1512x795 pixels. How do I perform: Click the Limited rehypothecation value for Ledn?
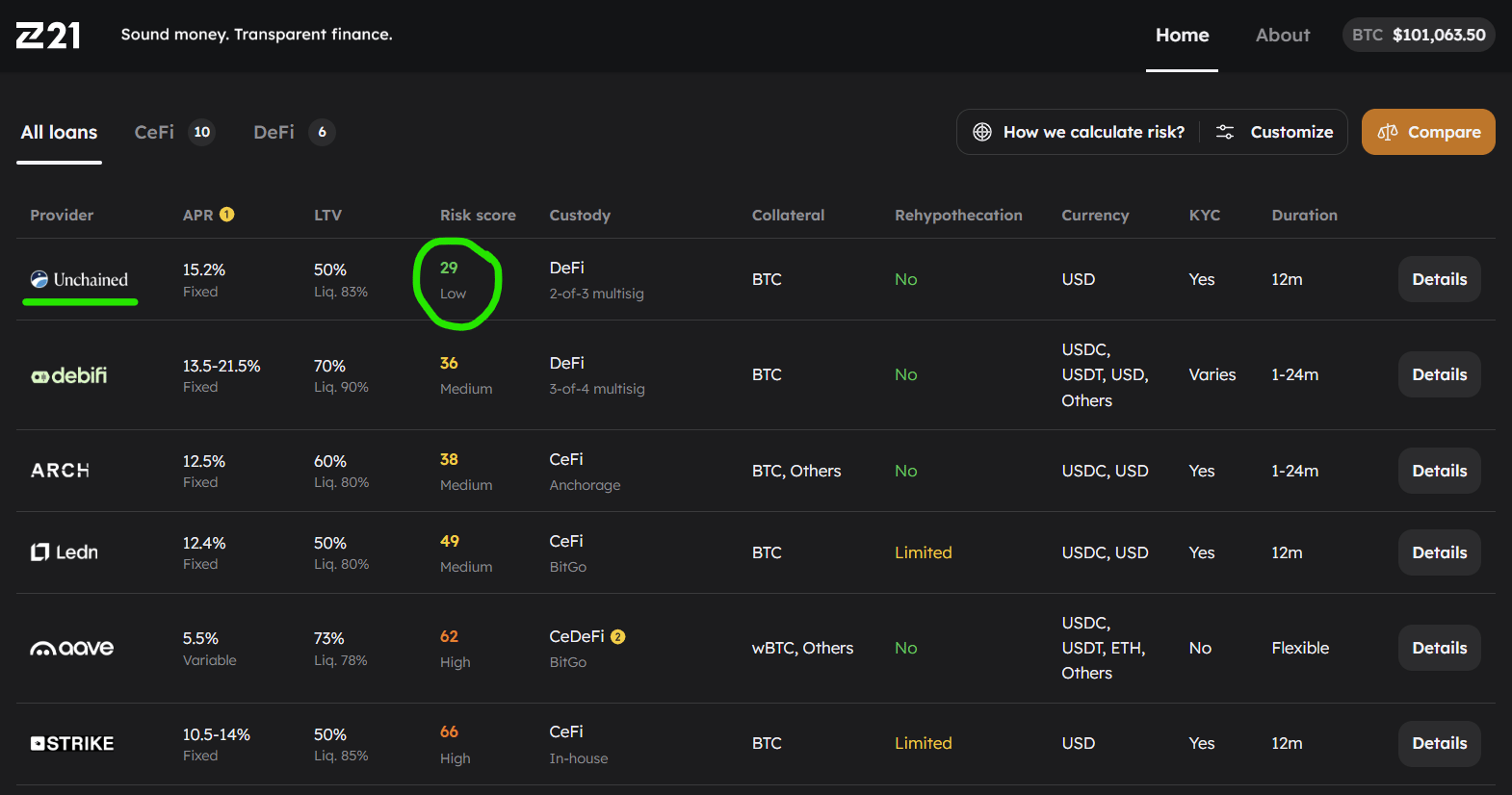point(923,552)
